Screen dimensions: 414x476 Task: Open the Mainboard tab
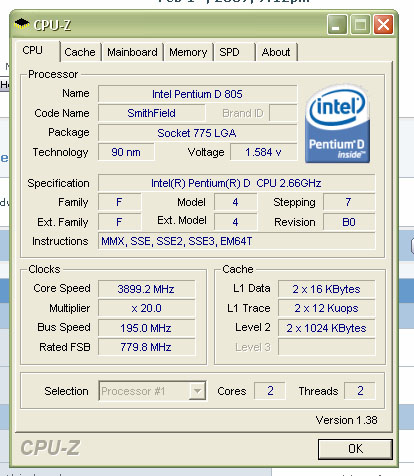132,52
